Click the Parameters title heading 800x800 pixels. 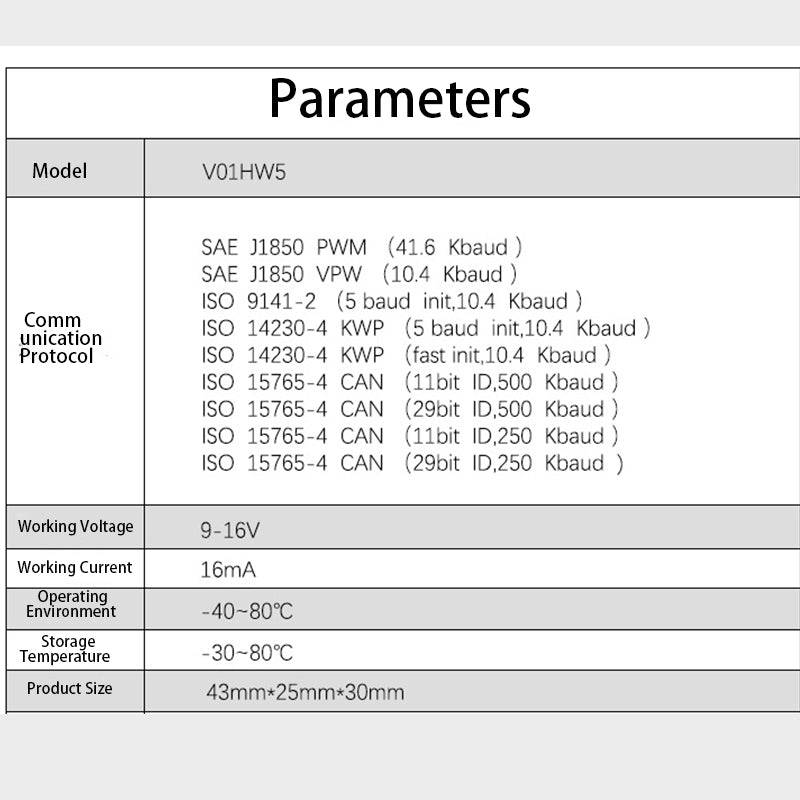400,99
